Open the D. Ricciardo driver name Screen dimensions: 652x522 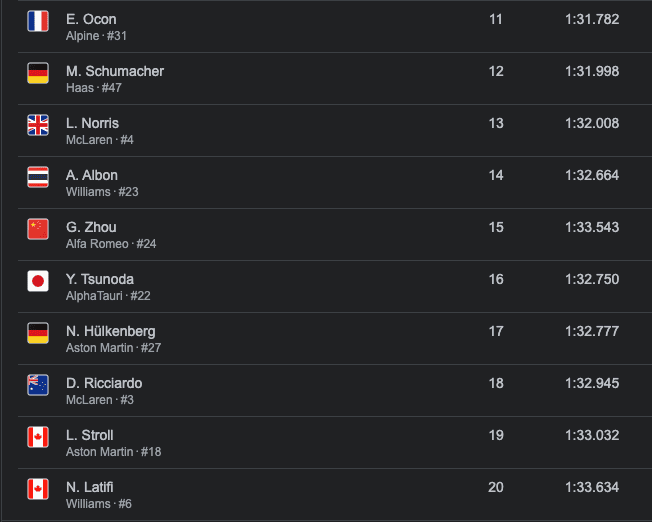pos(104,383)
